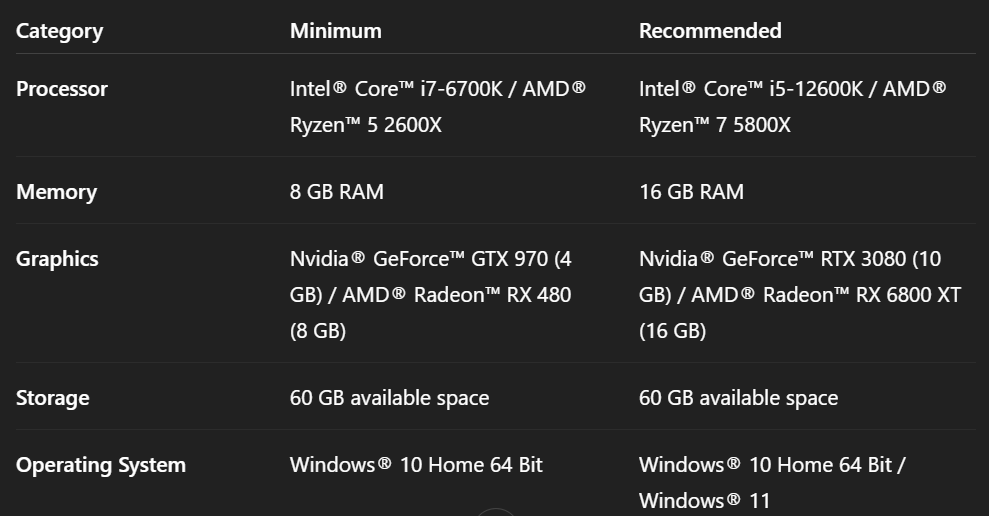This screenshot has width=989, height=516.
Task: Click the partially visible circular button at bottom
Action: coord(495,511)
